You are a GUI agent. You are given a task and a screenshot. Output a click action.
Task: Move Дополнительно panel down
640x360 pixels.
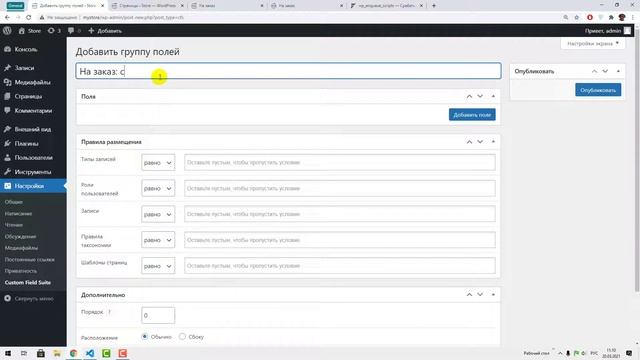480,294
